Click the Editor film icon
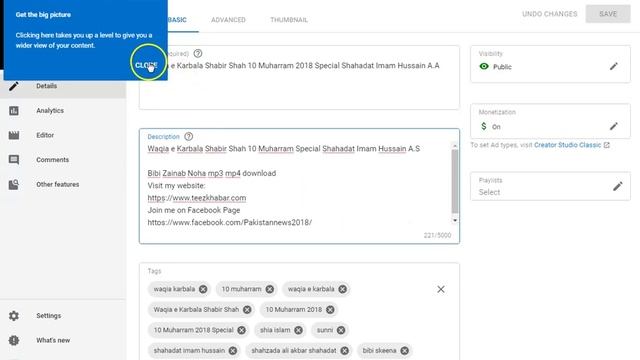Image resolution: width=640 pixels, height=360 pixels. (14, 135)
